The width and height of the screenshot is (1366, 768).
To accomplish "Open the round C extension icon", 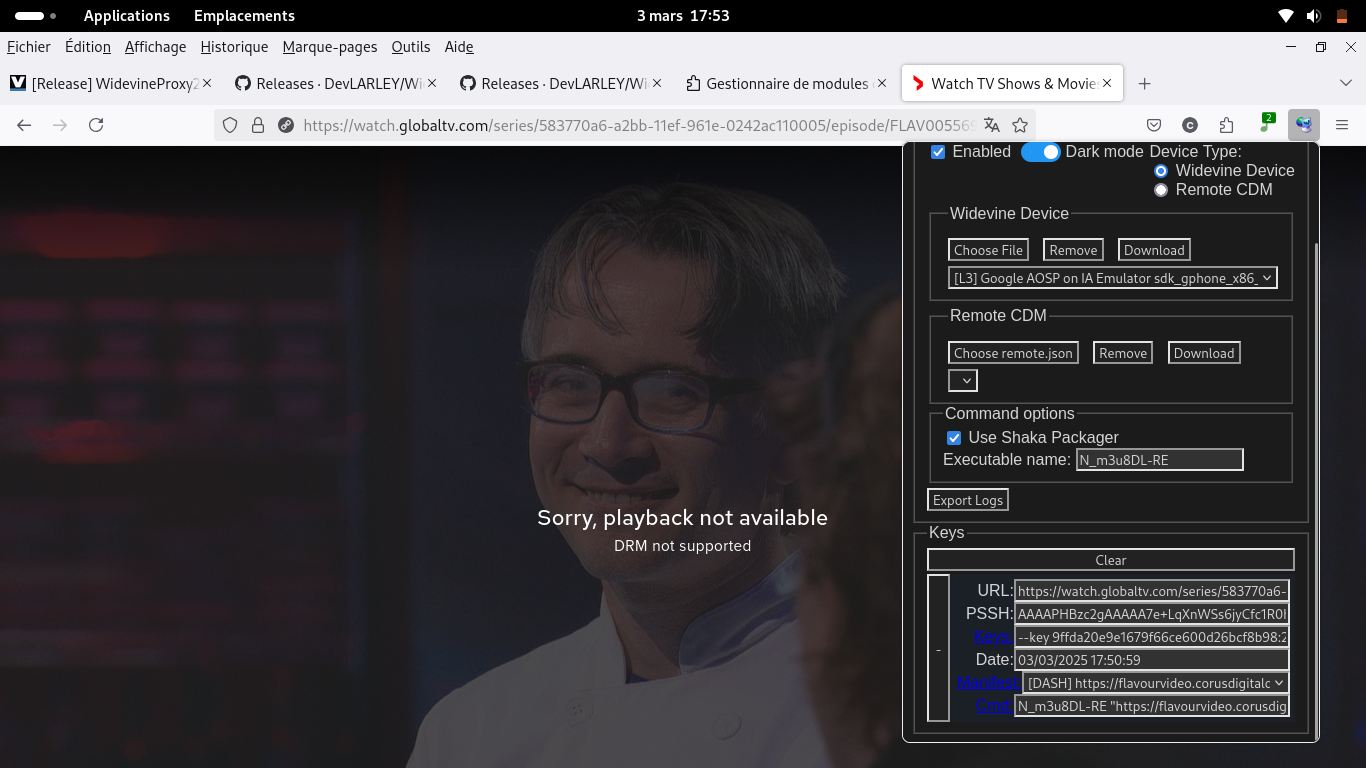I will click(1190, 125).
